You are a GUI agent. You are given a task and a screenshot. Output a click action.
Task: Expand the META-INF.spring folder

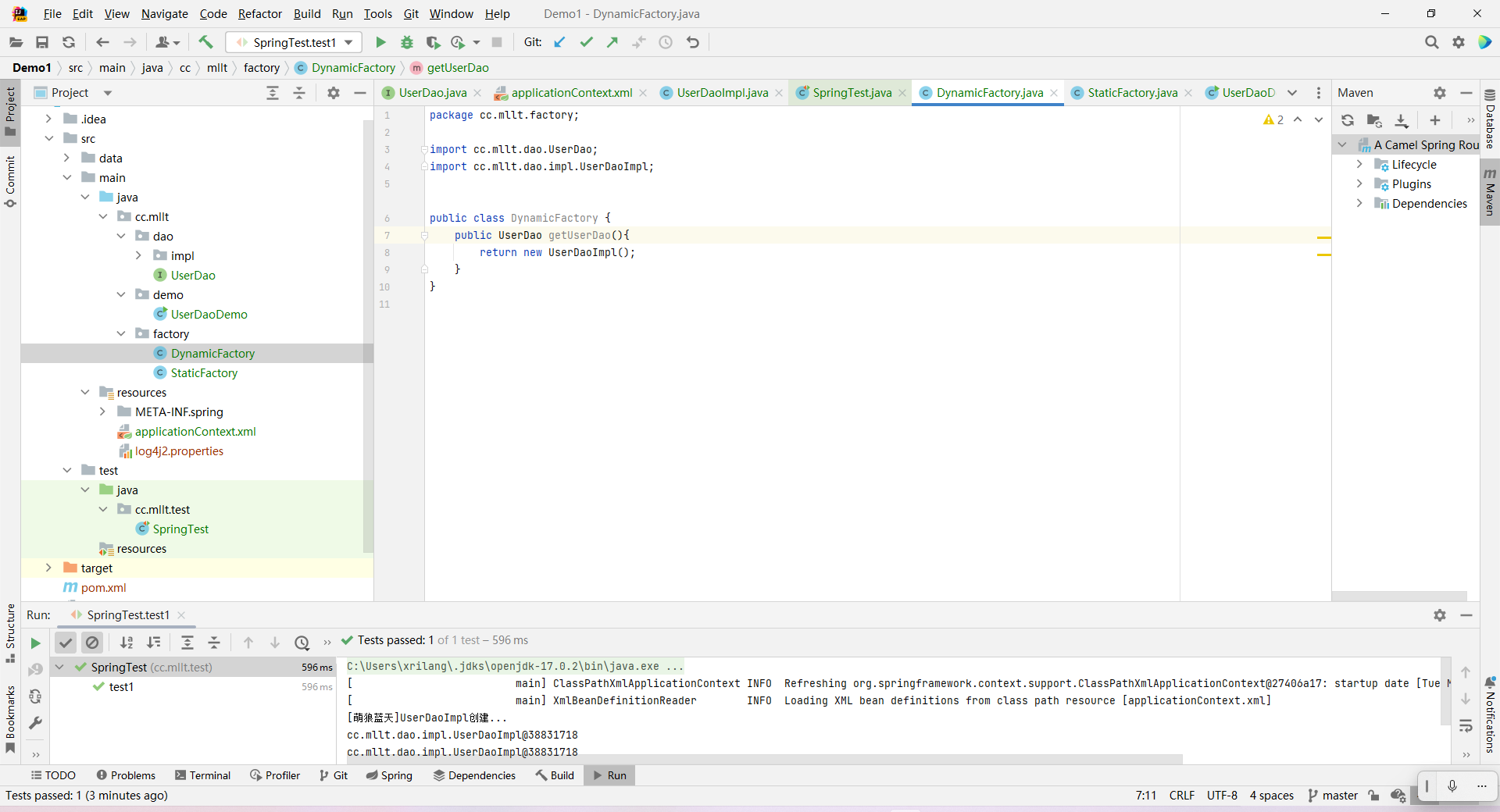[102, 411]
